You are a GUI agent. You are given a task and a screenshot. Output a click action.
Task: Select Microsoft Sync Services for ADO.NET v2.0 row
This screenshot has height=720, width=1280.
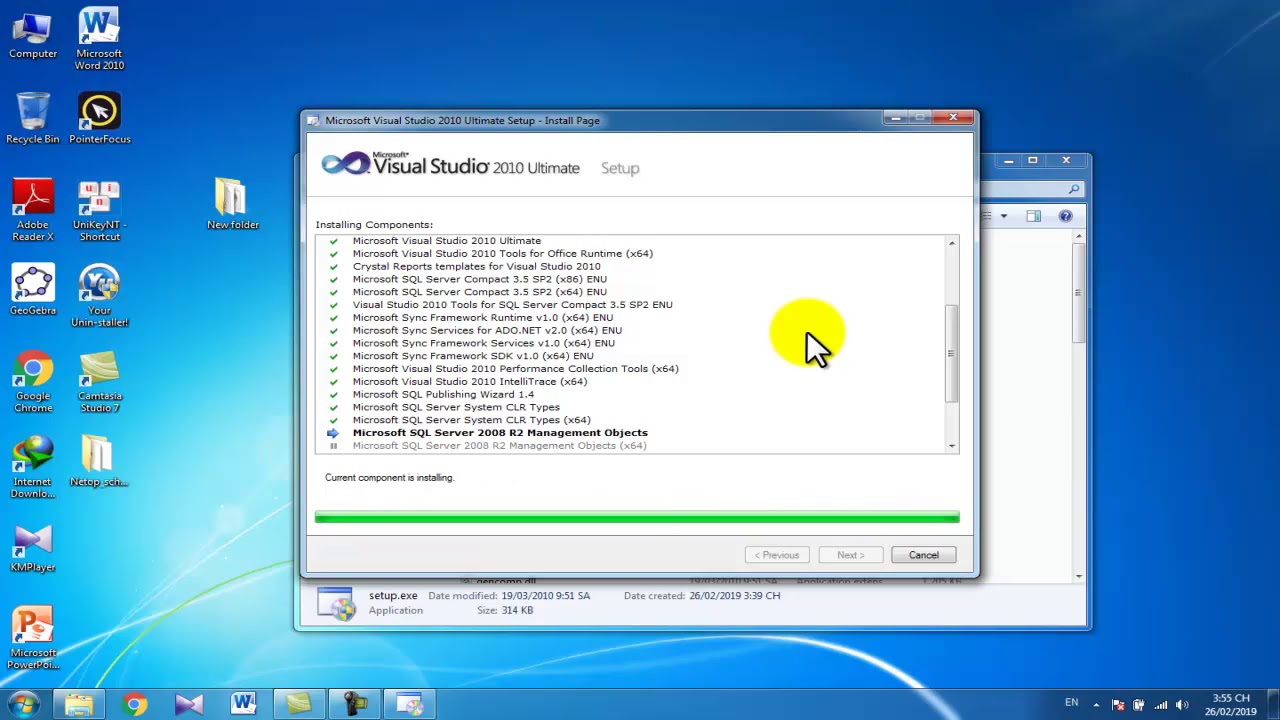pos(487,330)
